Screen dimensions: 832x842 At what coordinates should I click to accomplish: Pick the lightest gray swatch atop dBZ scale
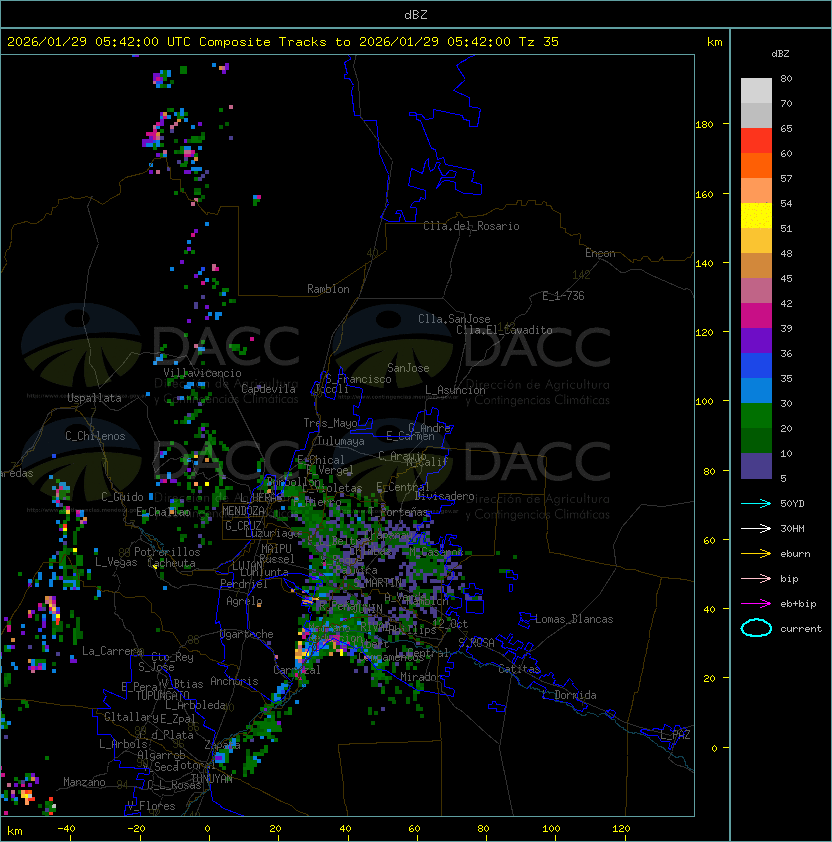[x=756, y=90]
